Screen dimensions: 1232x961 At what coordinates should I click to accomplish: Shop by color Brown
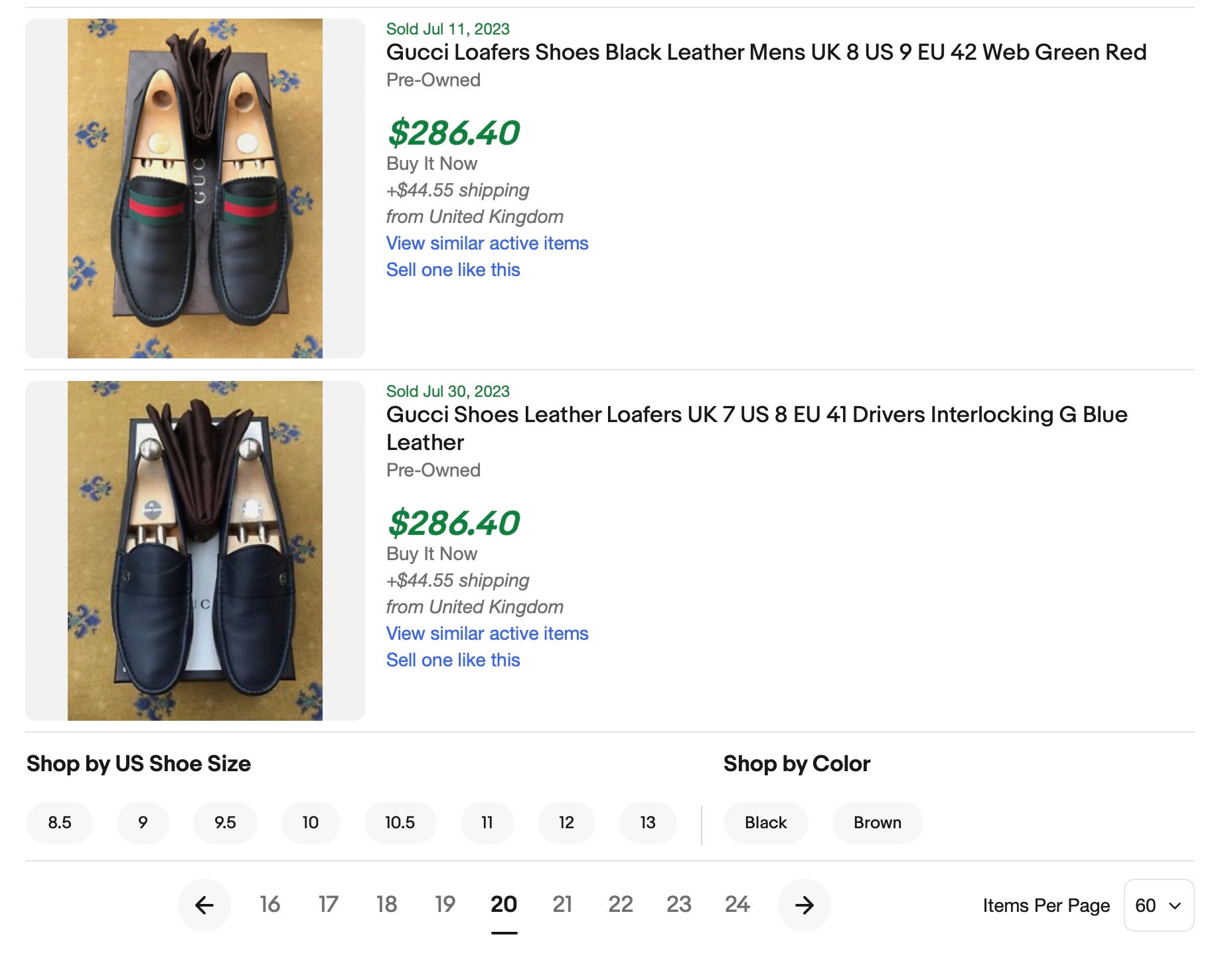878,823
